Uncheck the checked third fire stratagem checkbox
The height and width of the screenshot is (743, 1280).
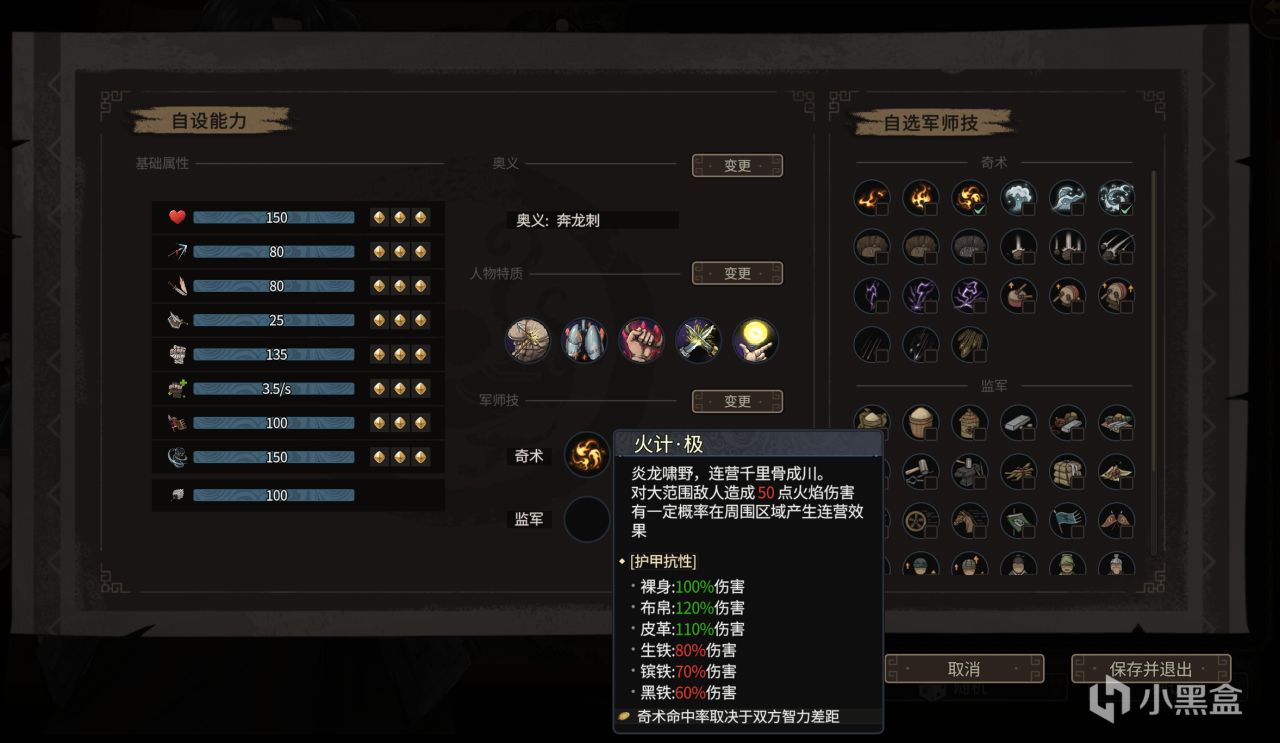[x=980, y=208]
